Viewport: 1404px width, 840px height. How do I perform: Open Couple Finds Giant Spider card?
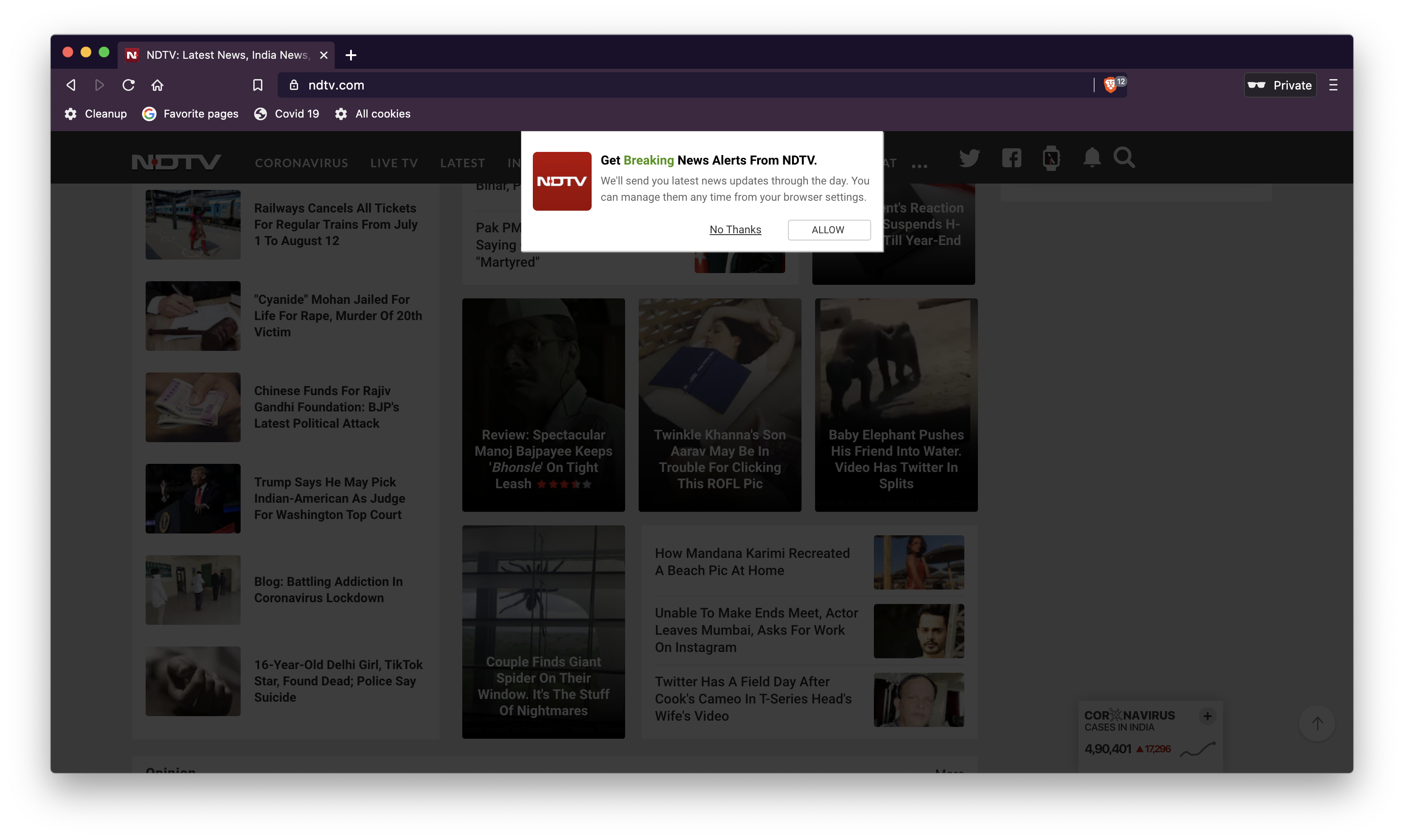[x=544, y=632]
